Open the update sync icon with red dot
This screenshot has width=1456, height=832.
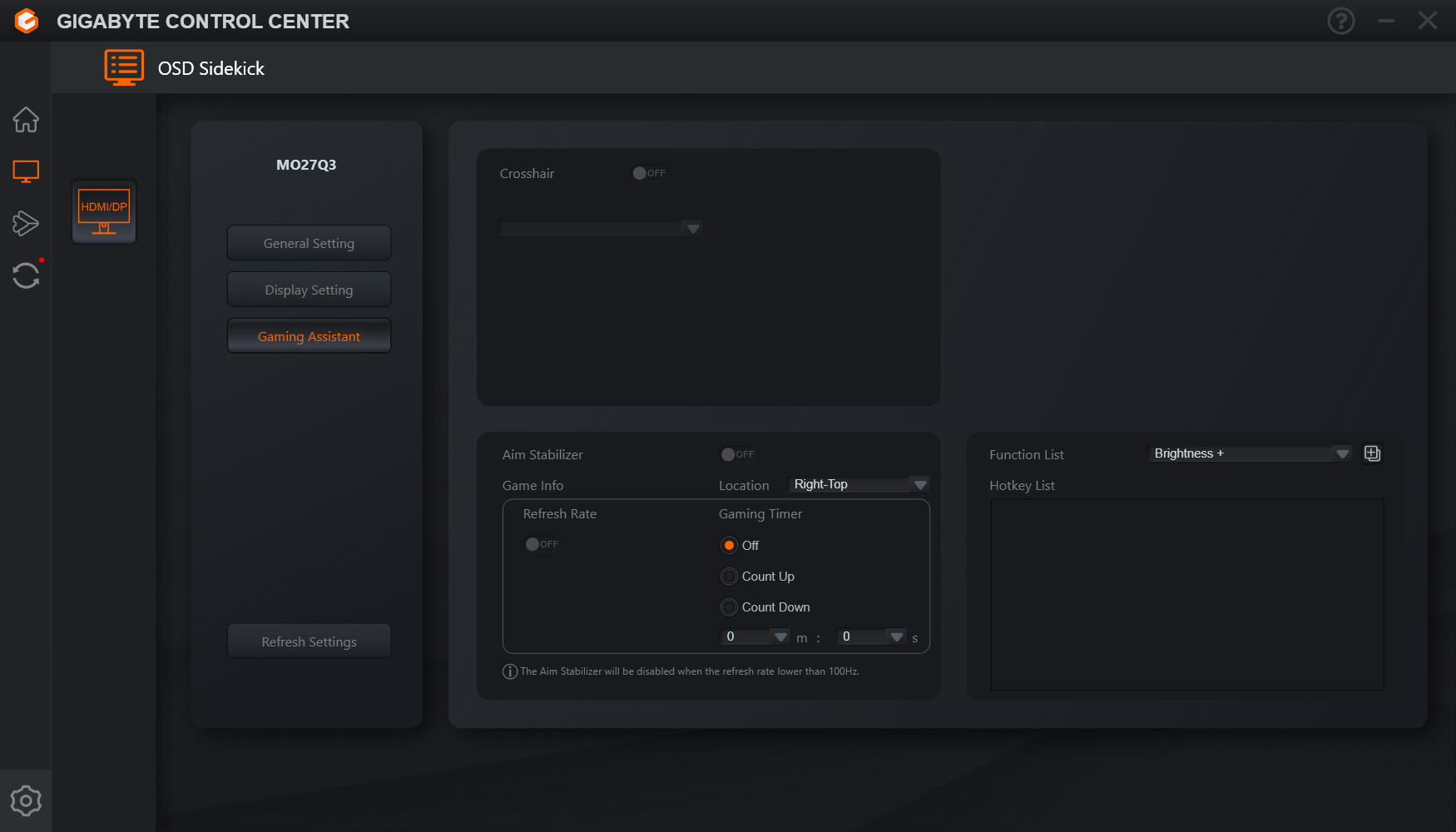pos(26,275)
